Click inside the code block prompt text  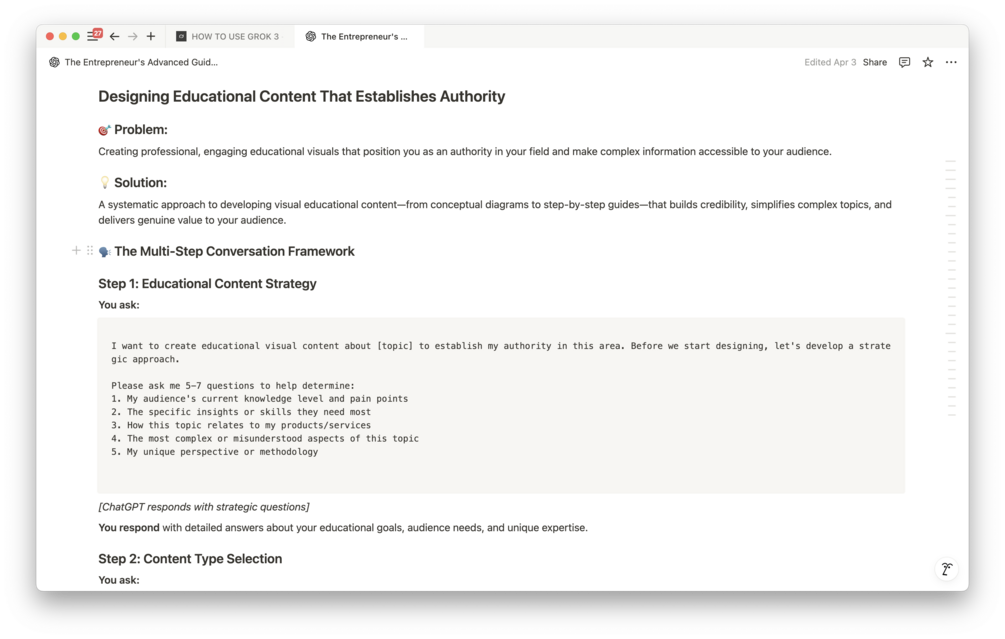501,405
